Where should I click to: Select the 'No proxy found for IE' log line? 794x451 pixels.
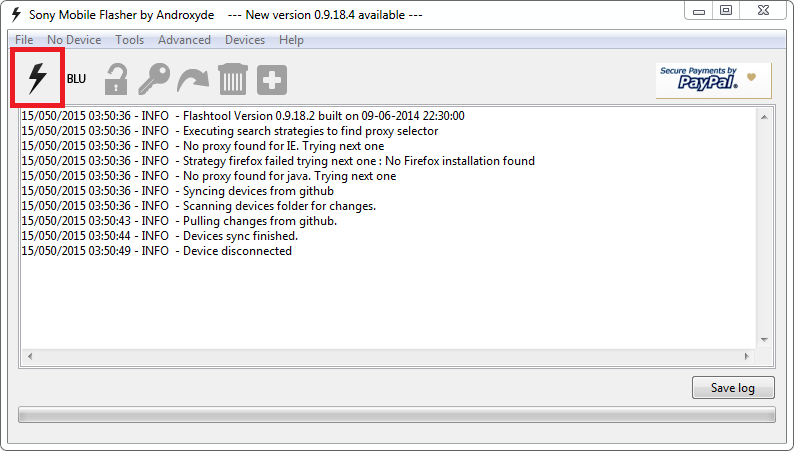click(x=203, y=146)
